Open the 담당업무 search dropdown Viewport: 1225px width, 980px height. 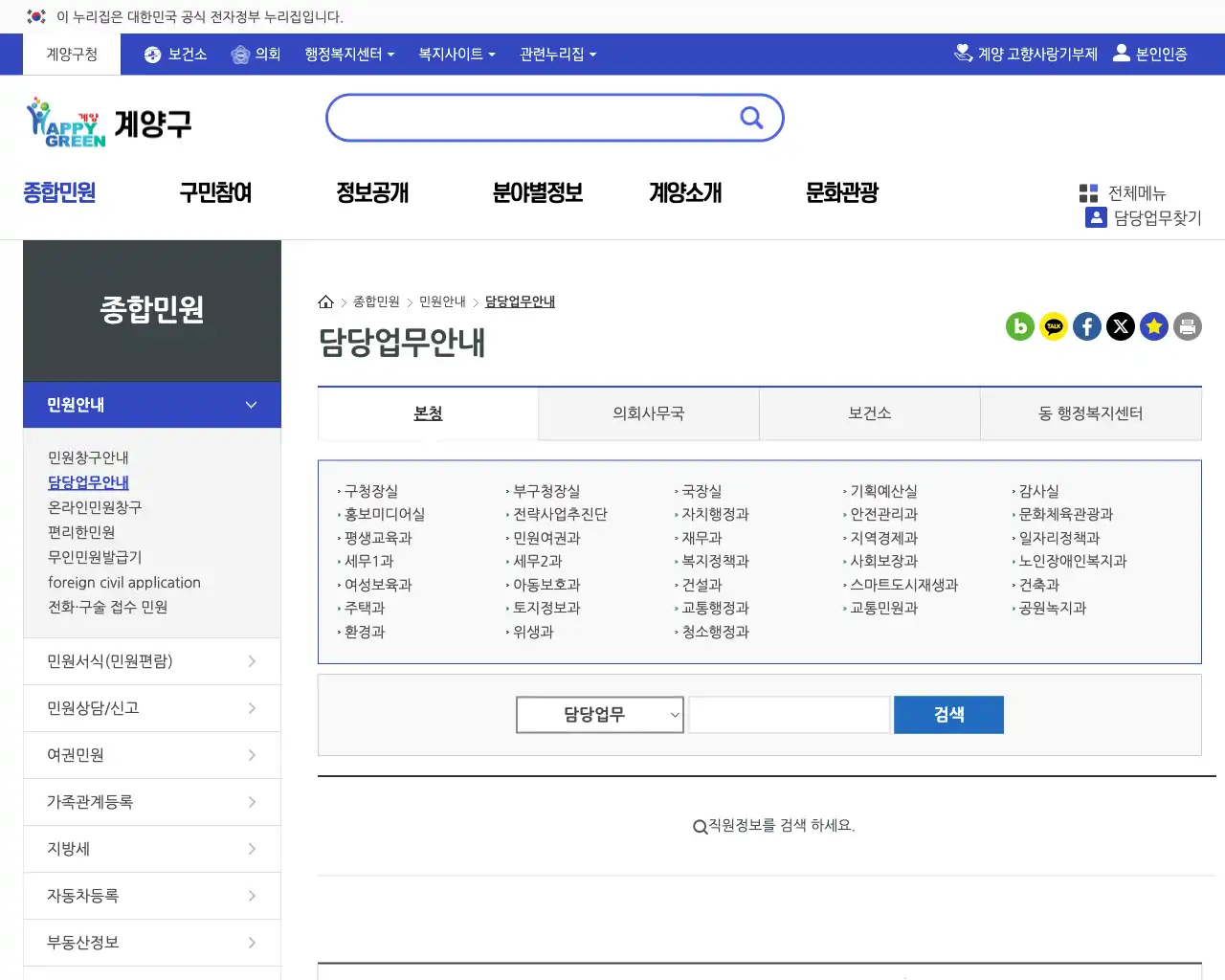[x=599, y=714]
